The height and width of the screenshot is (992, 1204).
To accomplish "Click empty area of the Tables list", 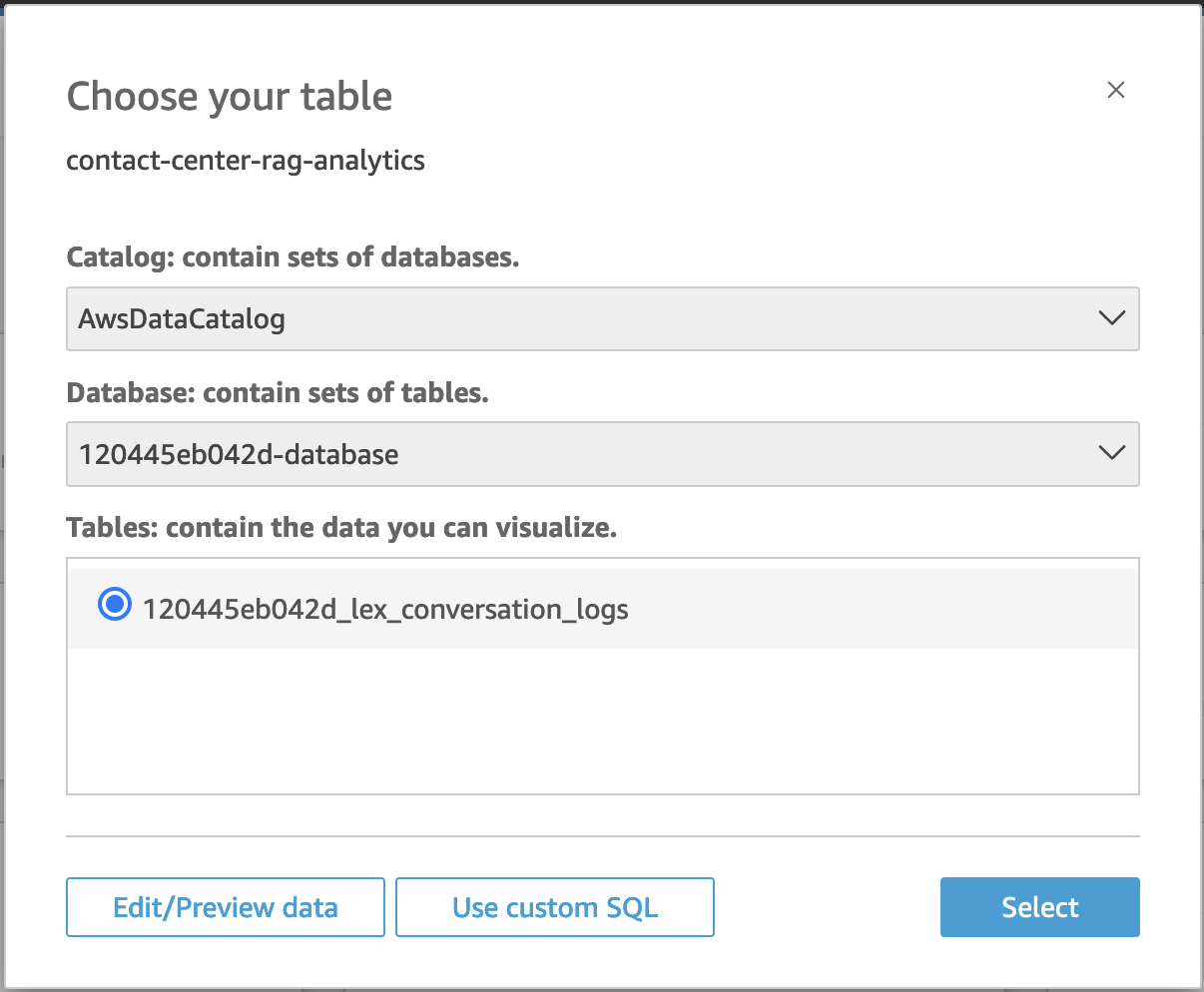I will [602, 721].
